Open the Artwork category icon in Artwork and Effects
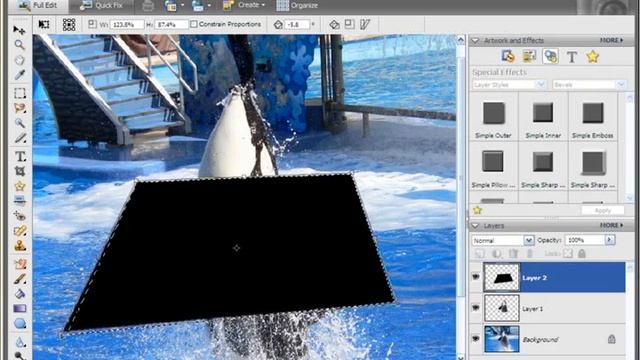 pos(508,56)
